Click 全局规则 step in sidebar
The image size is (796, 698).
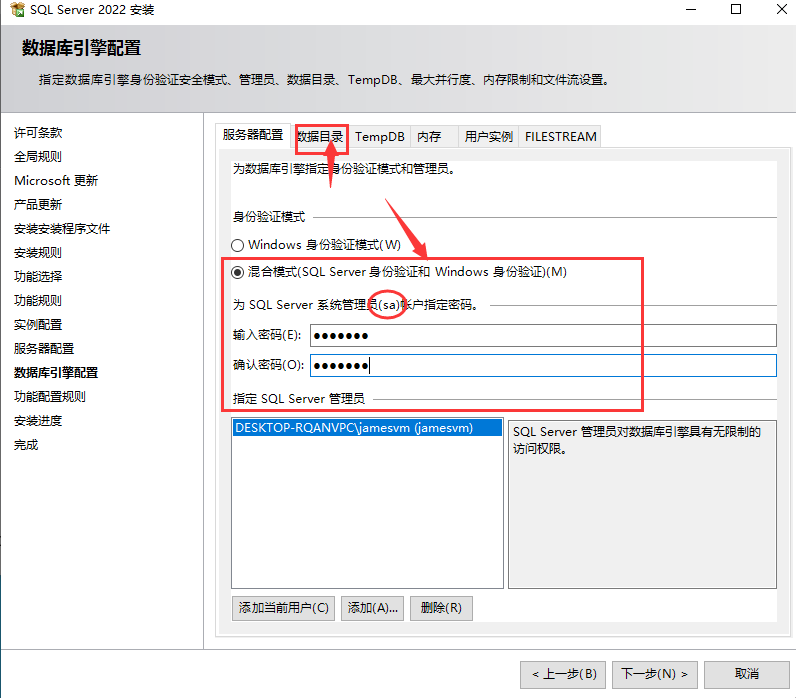[38, 157]
